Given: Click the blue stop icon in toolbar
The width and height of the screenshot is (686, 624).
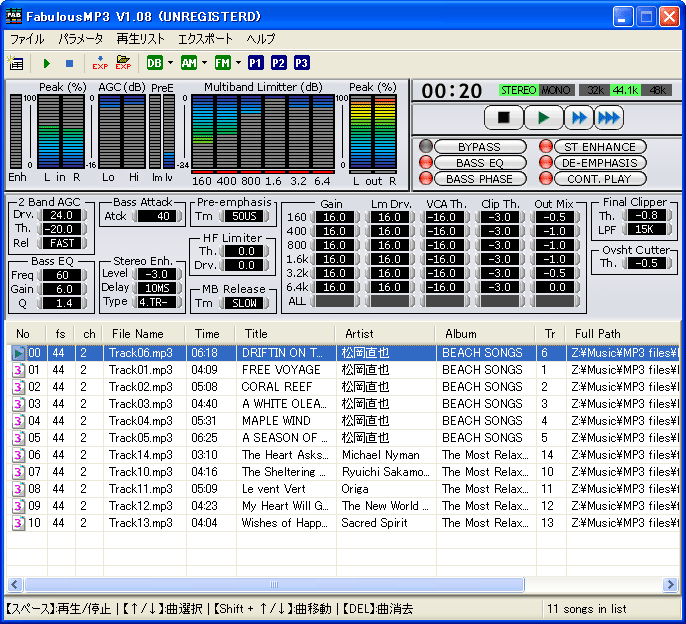Looking at the screenshot, I should pos(69,63).
